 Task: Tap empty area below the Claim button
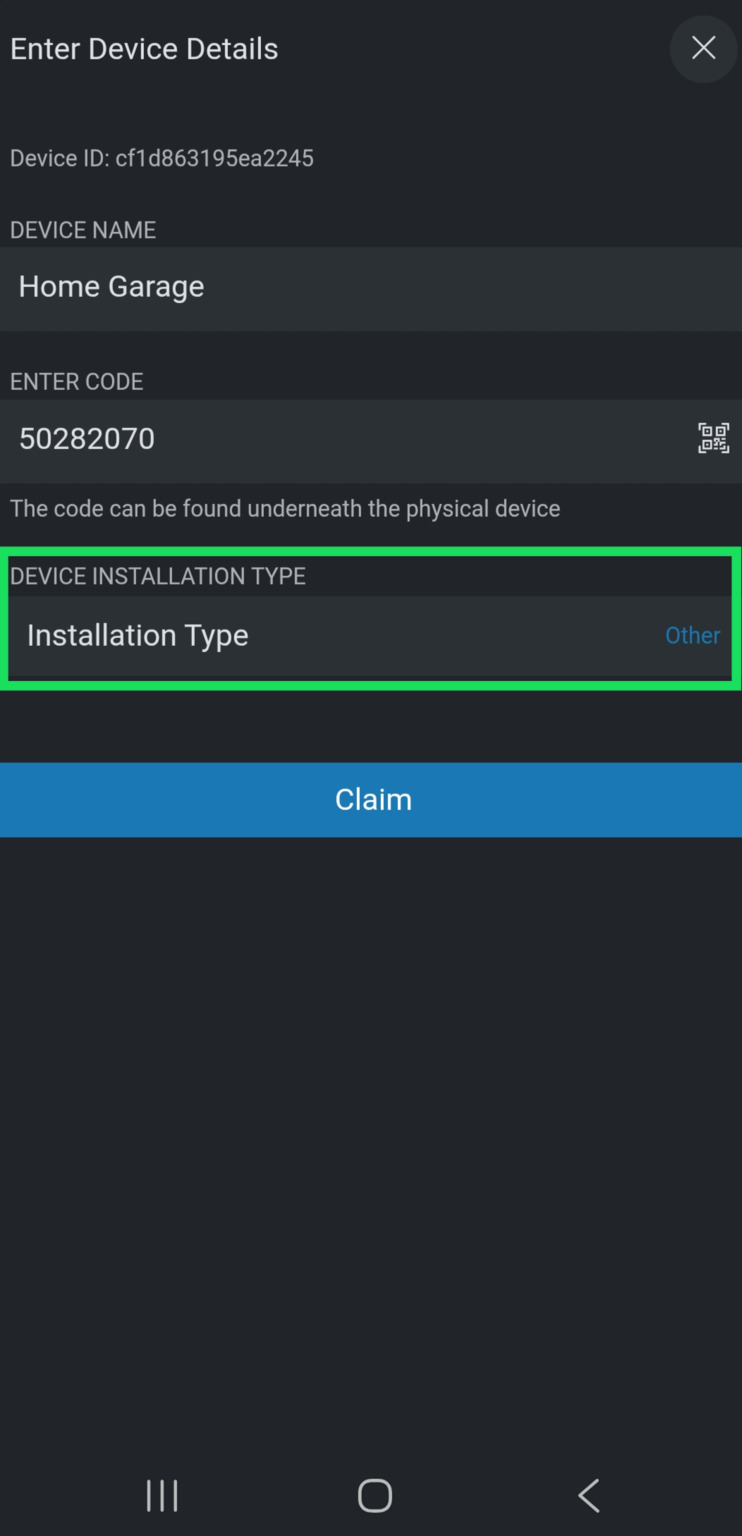click(370, 1100)
